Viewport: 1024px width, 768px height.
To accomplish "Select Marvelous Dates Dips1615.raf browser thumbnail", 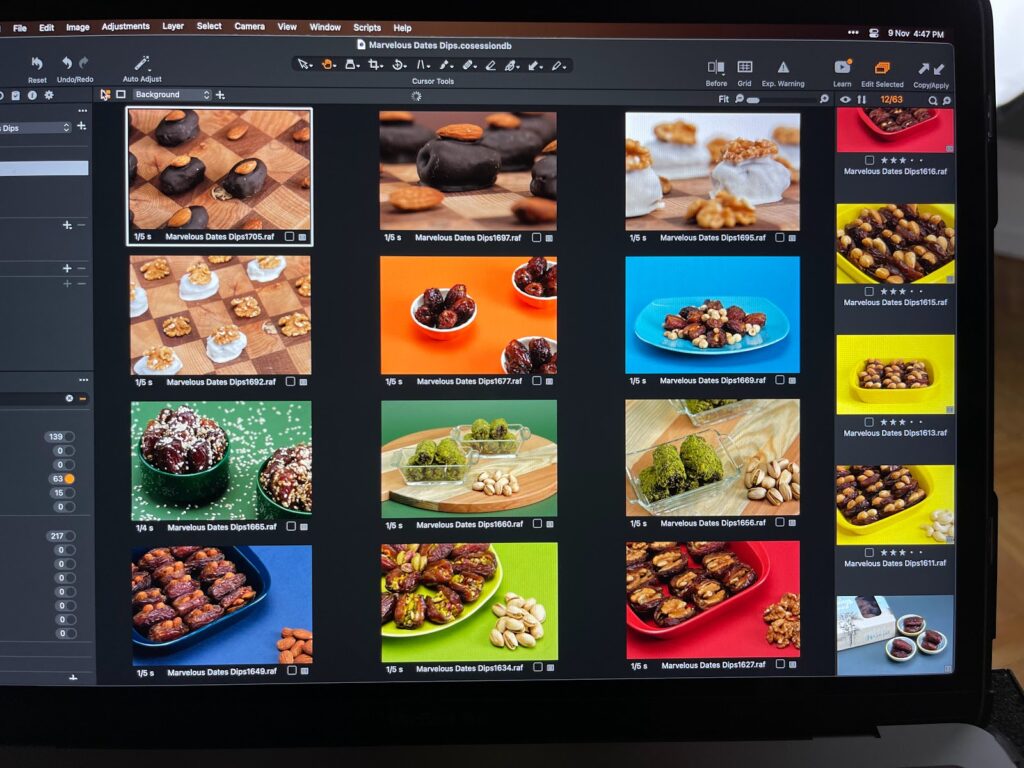I will pyautogui.click(x=895, y=244).
